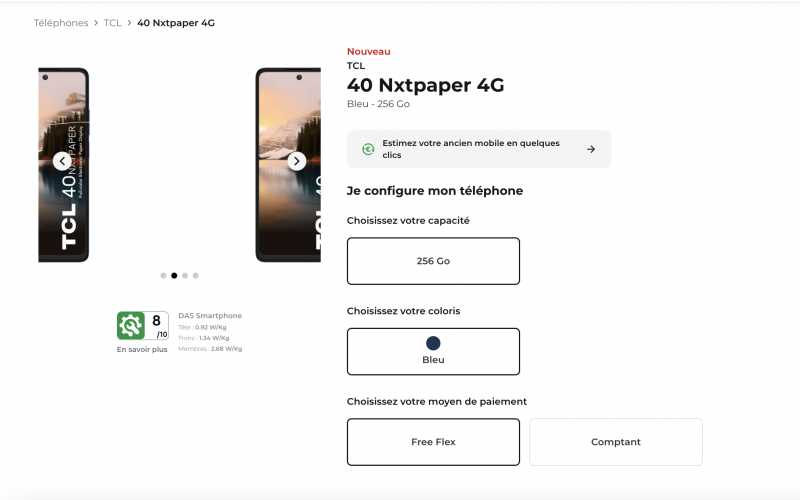Screen dimensions: 800x500
Task: Click the green repairability index icon
Action: 131,326
